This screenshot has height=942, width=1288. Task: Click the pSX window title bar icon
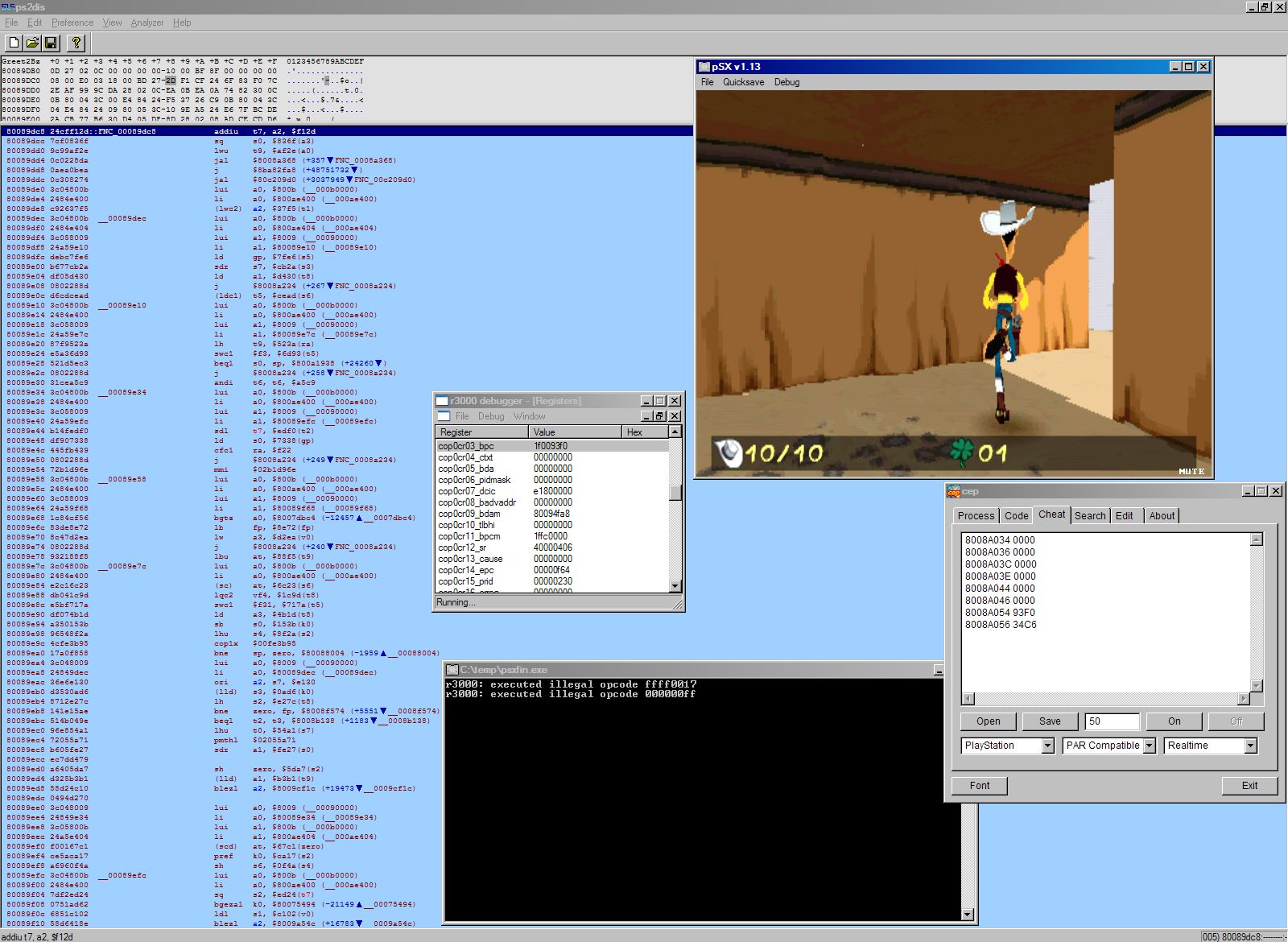(704, 67)
